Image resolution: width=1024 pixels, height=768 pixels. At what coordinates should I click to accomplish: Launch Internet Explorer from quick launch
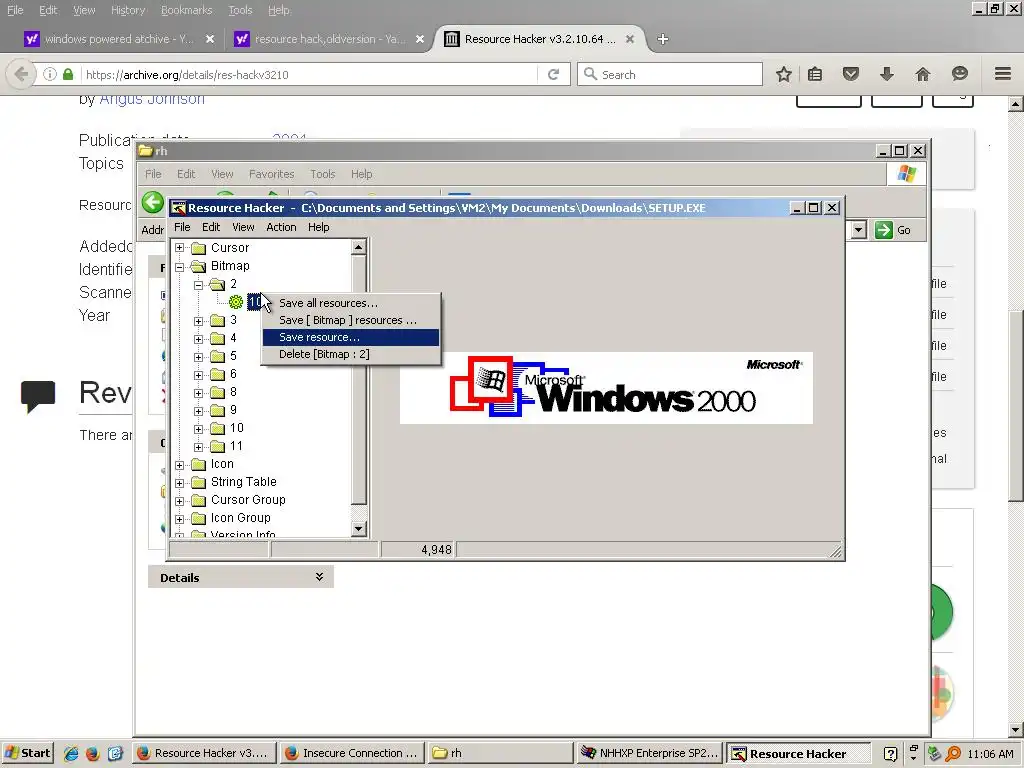(x=71, y=753)
